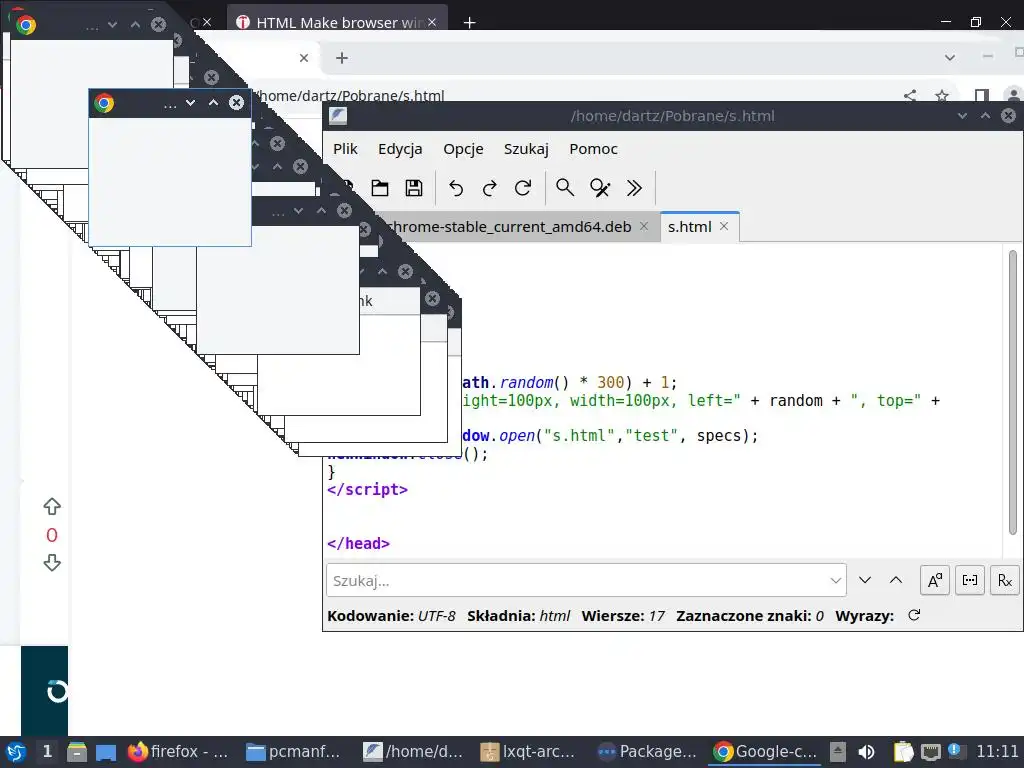
Task: Open the file manager quick-launch icon in the panel
Action: tap(76, 752)
